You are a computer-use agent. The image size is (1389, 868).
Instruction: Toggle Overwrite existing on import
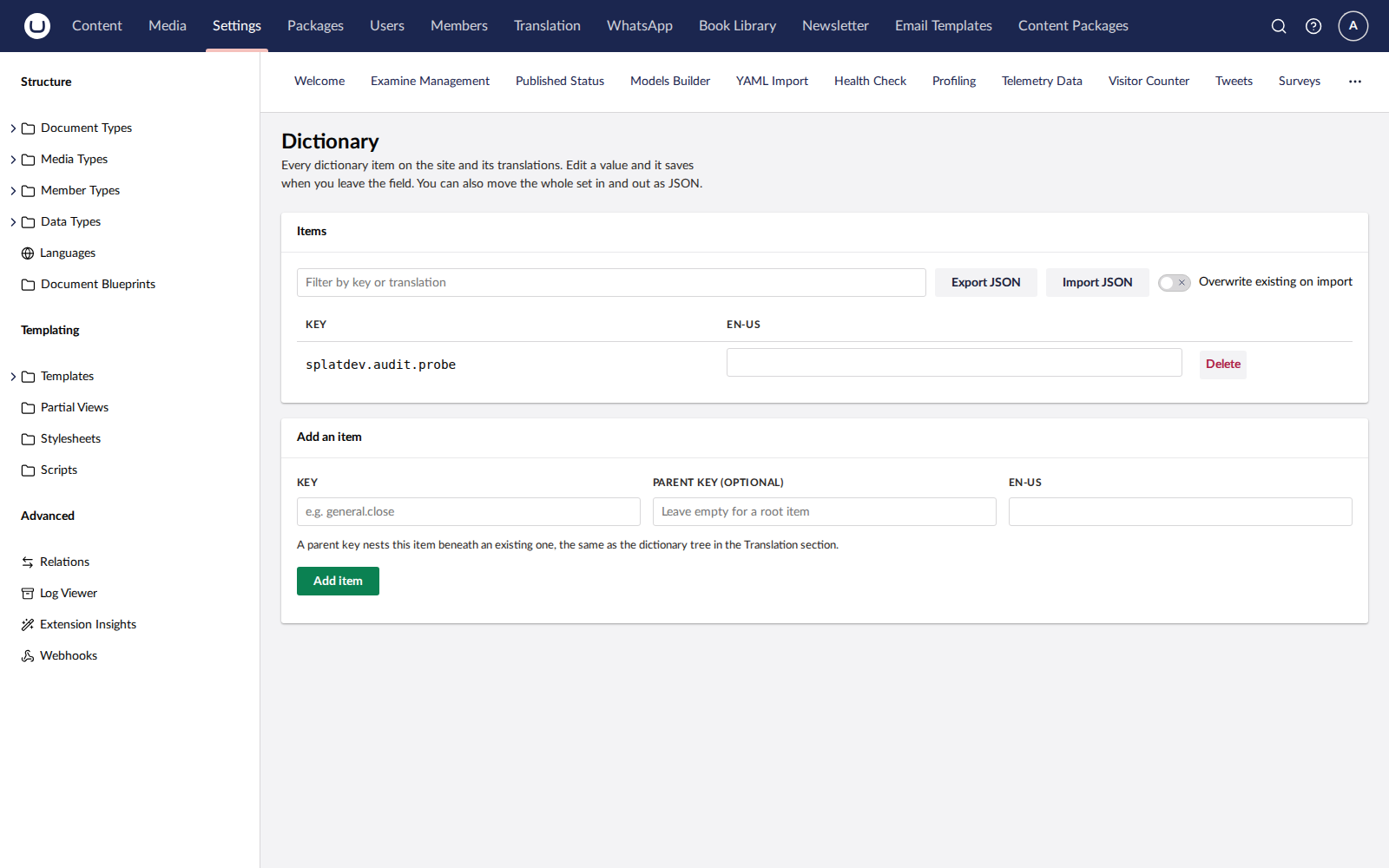pyautogui.click(x=1174, y=283)
